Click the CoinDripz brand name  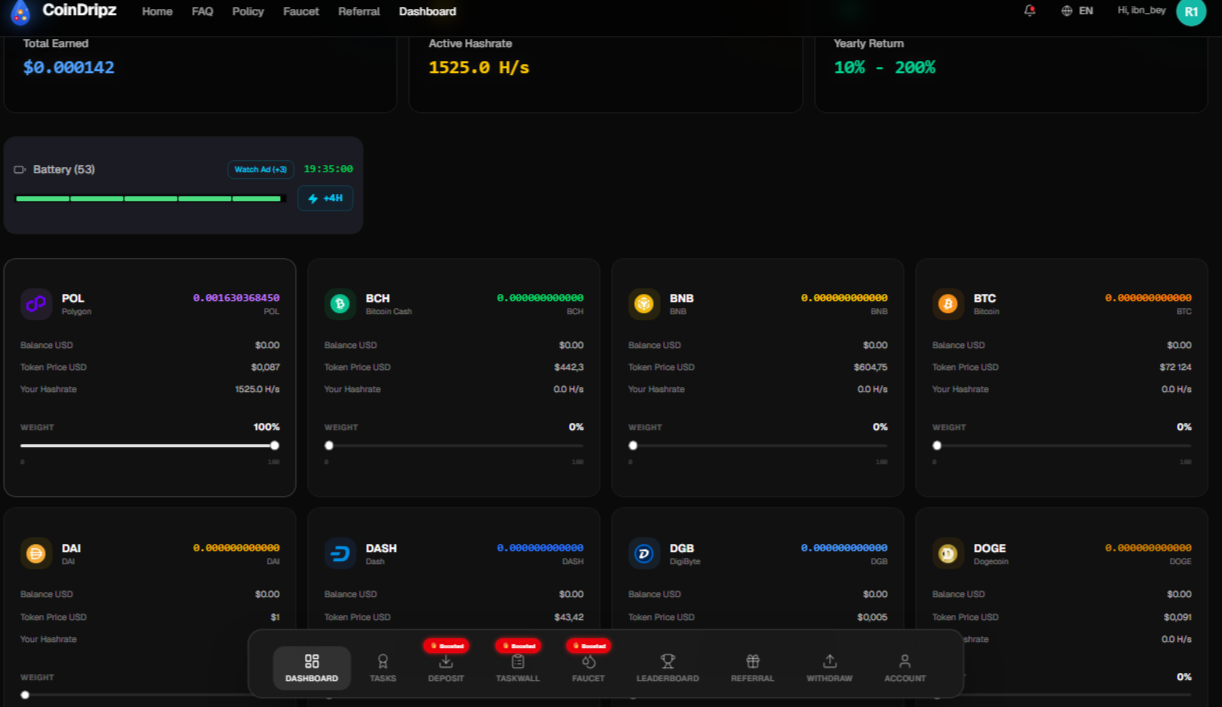pyautogui.click(x=79, y=10)
